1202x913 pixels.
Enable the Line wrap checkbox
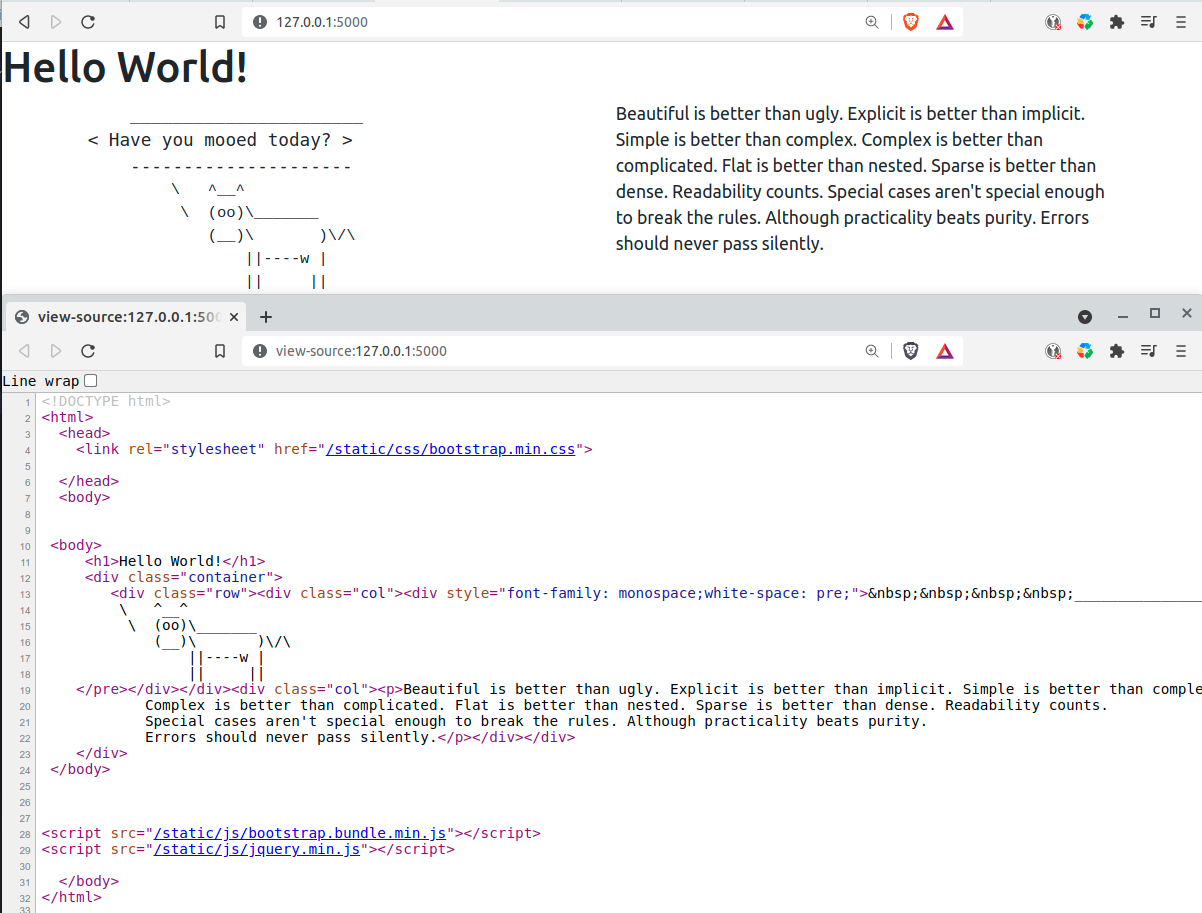click(90, 380)
